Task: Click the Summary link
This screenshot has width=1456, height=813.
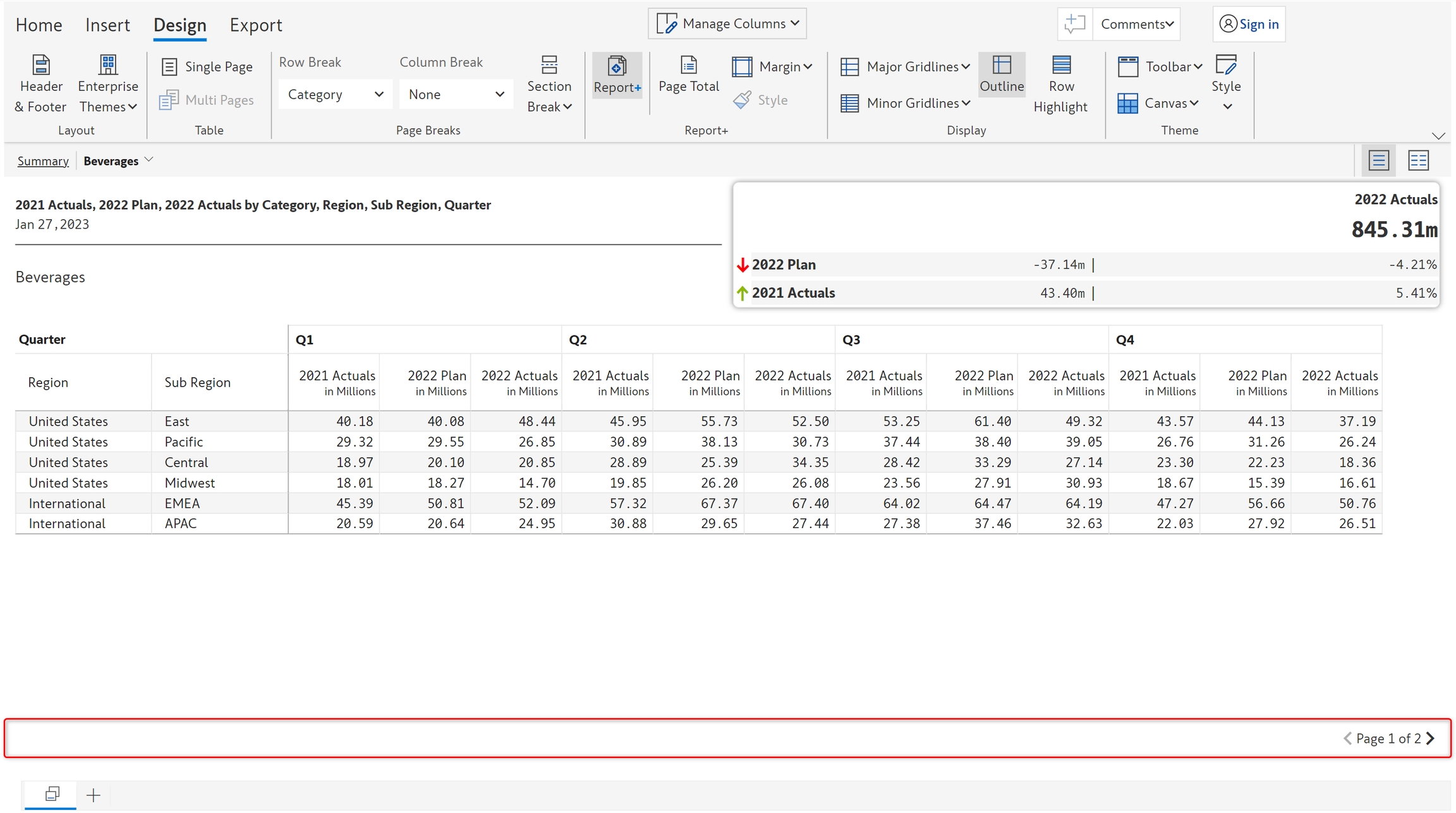Action: tap(43, 161)
